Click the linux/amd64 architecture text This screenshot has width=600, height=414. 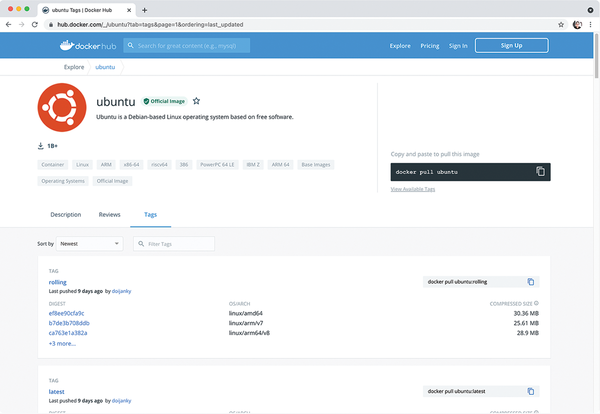coord(245,313)
